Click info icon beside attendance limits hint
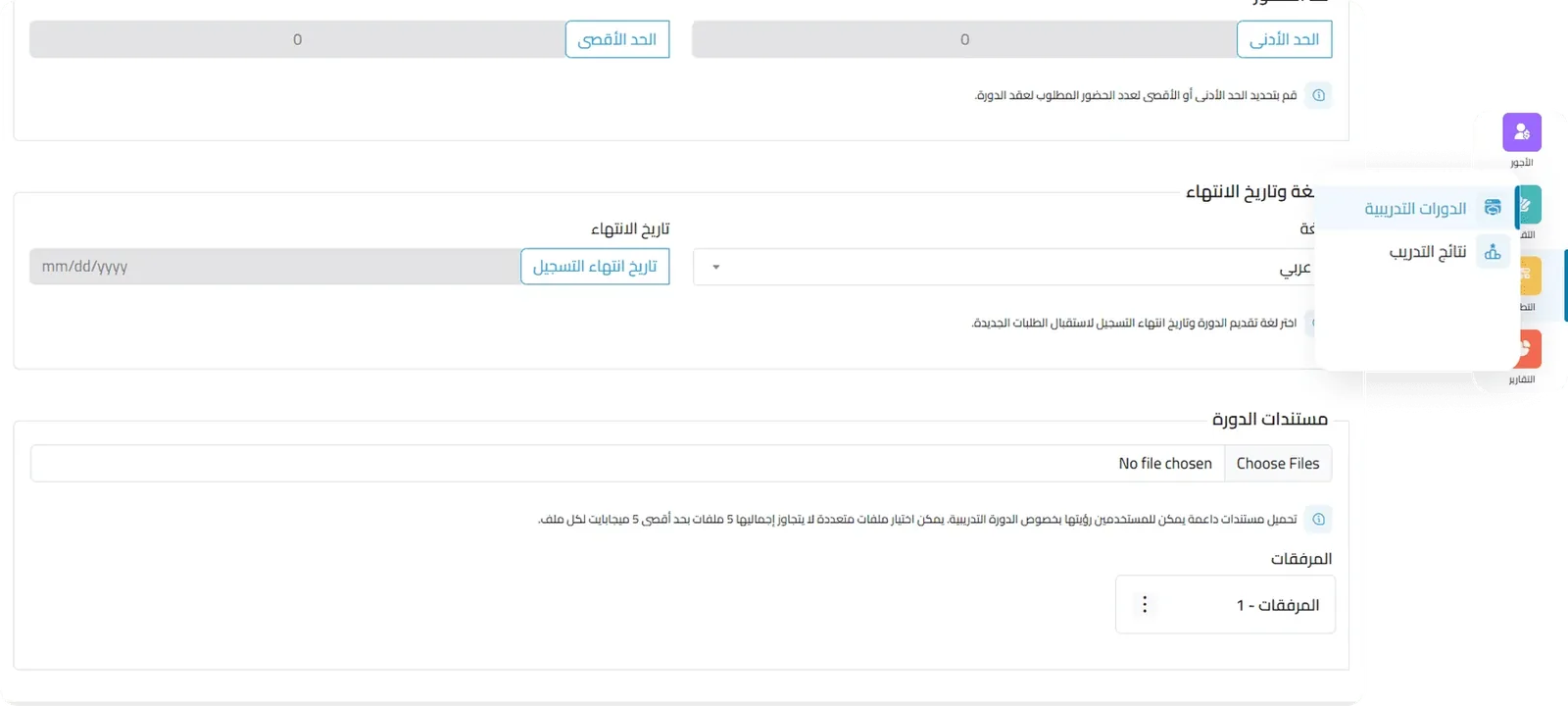This screenshot has height=706, width=1568. point(1319,95)
